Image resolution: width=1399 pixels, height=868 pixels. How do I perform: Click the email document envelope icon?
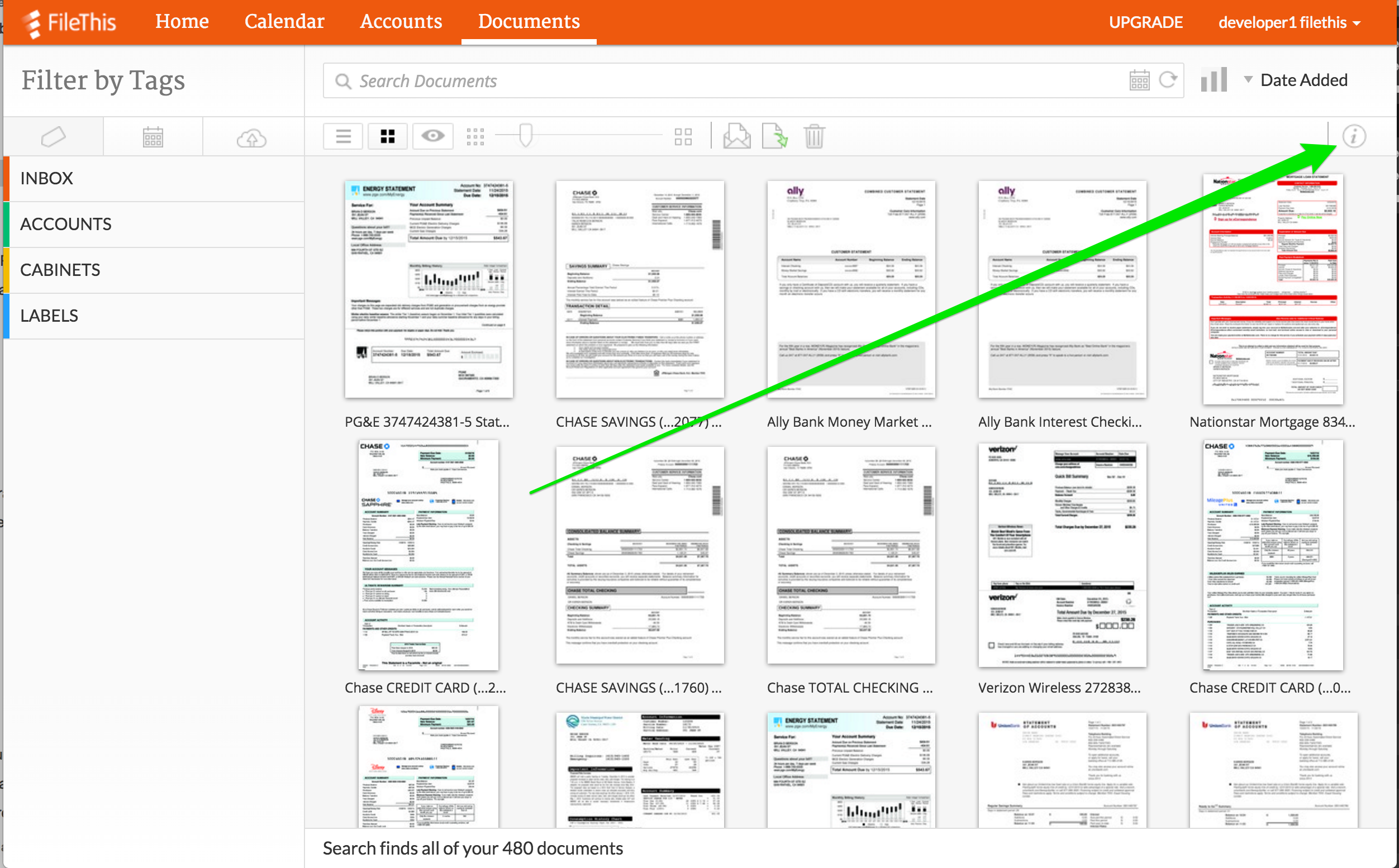click(x=736, y=137)
